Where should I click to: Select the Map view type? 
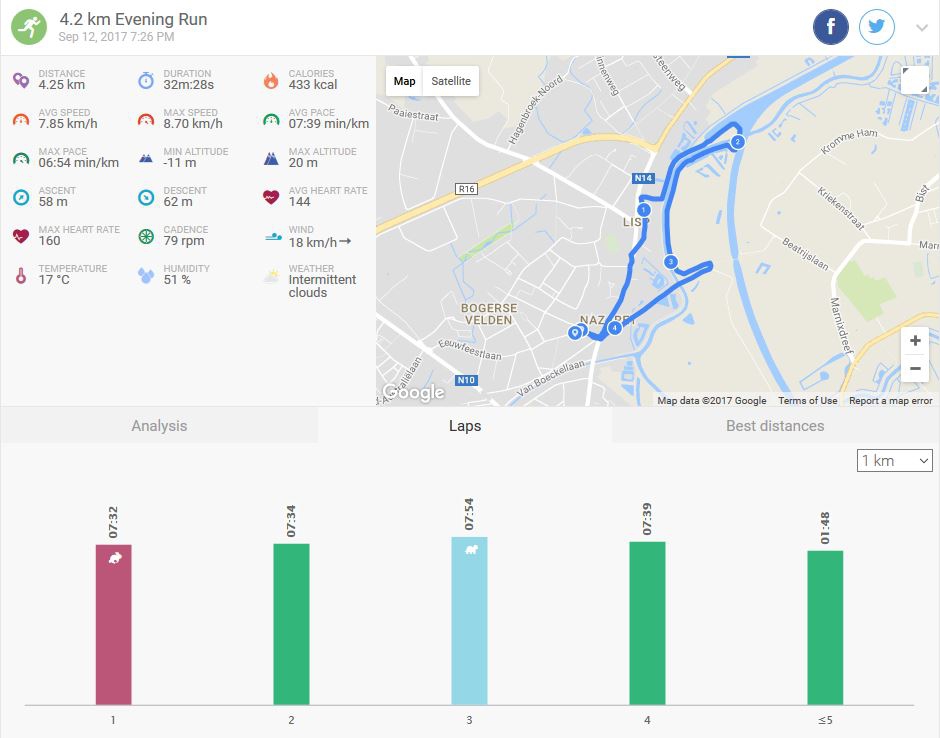pyautogui.click(x=404, y=81)
